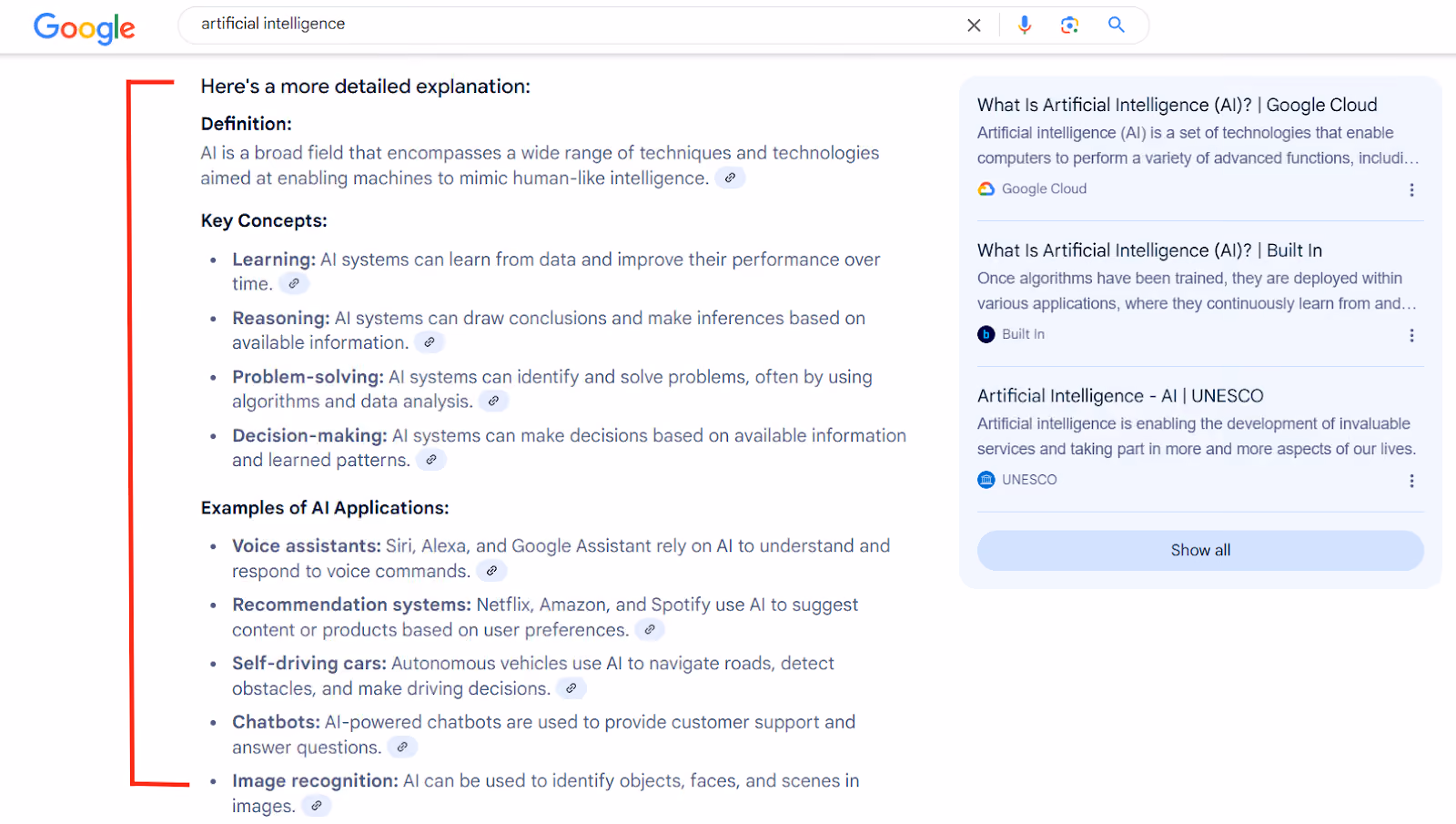Click the bold 'Self-driving cars:' term
The height and width of the screenshot is (824, 1456).
(x=309, y=664)
